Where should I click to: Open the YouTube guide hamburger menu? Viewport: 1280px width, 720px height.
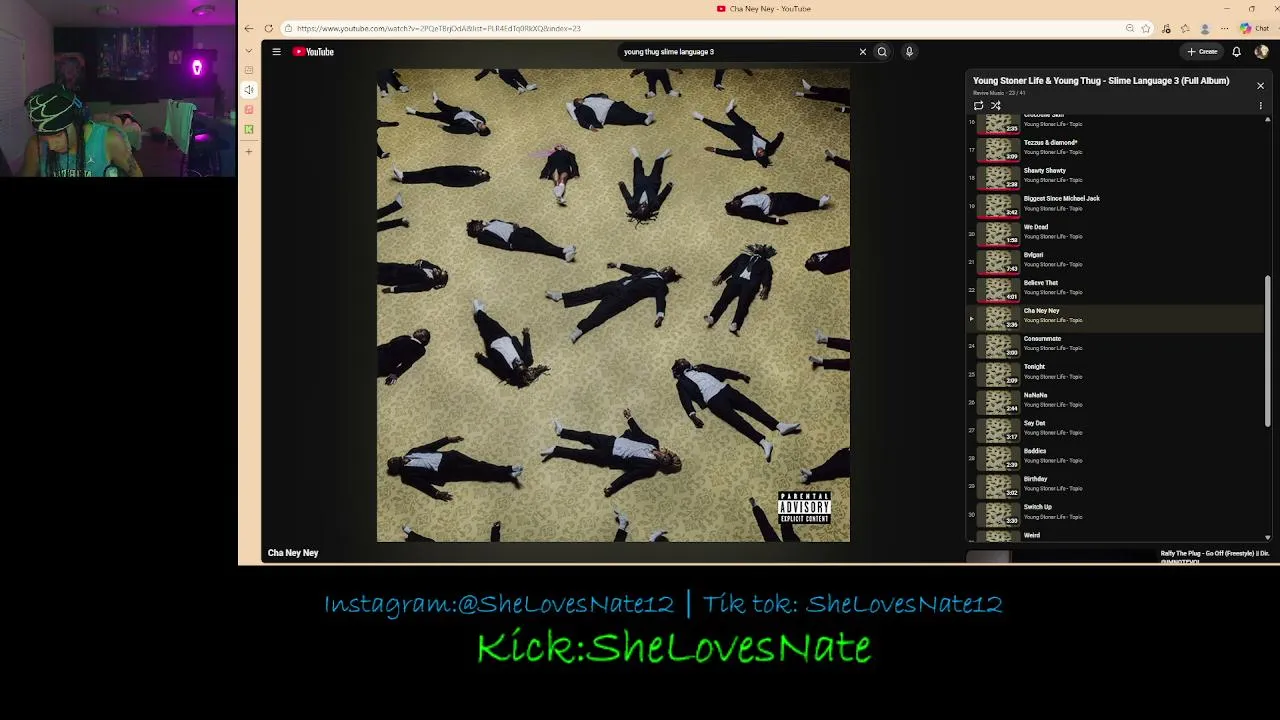[x=276, y=52]
